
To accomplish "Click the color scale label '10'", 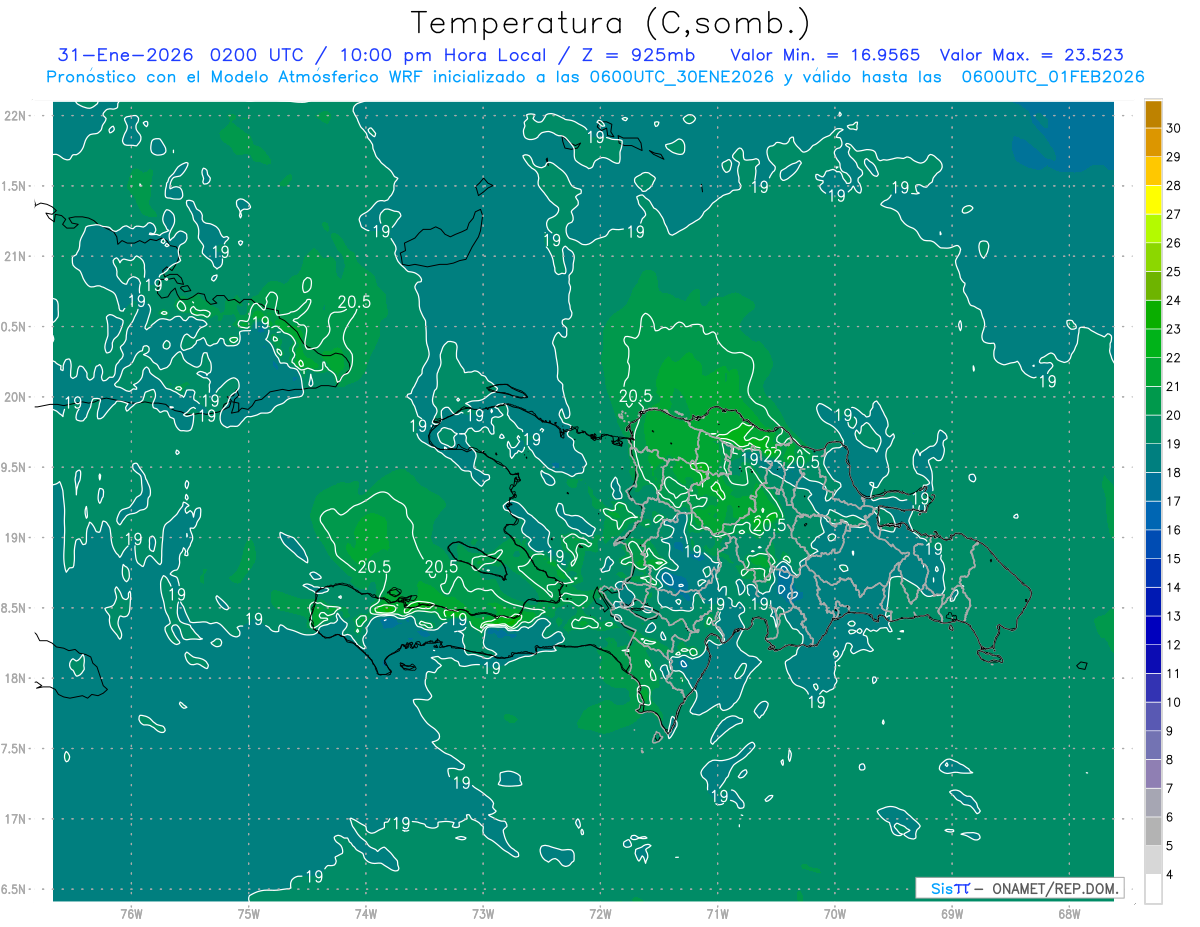I will (x=1174, y=702).
